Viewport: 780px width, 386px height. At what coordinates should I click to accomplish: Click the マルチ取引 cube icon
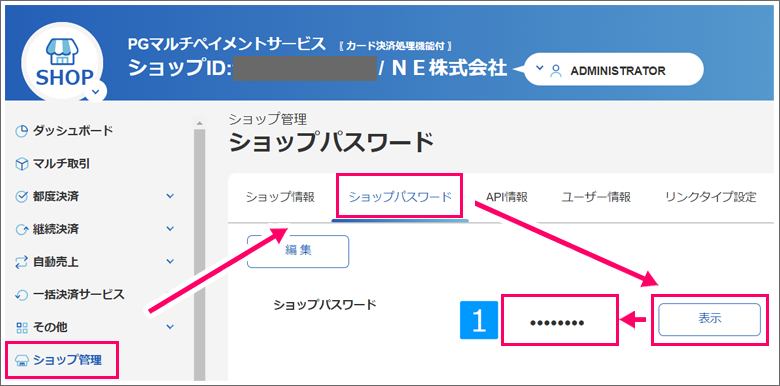click(x=21, y=164)
